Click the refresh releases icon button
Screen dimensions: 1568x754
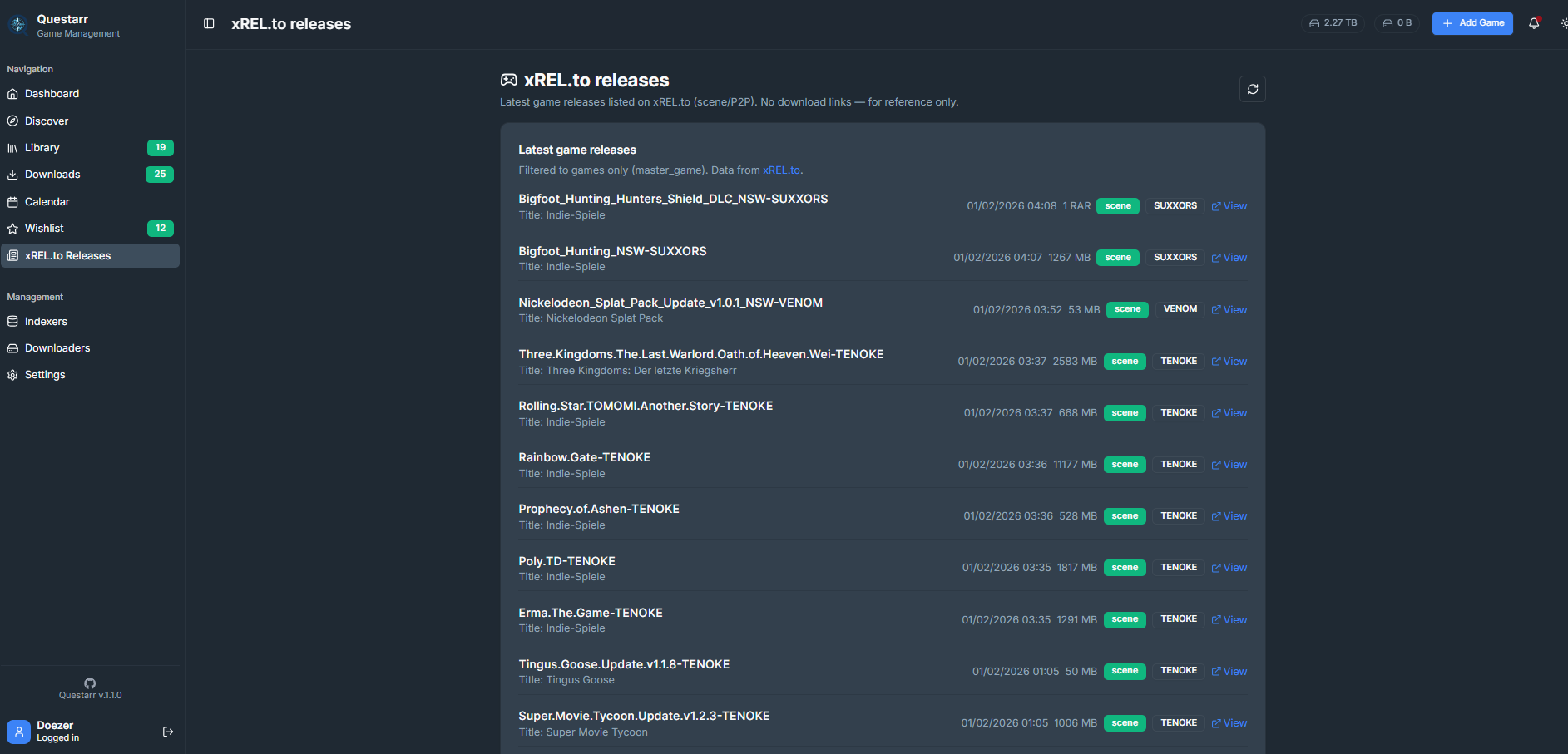tap(1252, 89)
